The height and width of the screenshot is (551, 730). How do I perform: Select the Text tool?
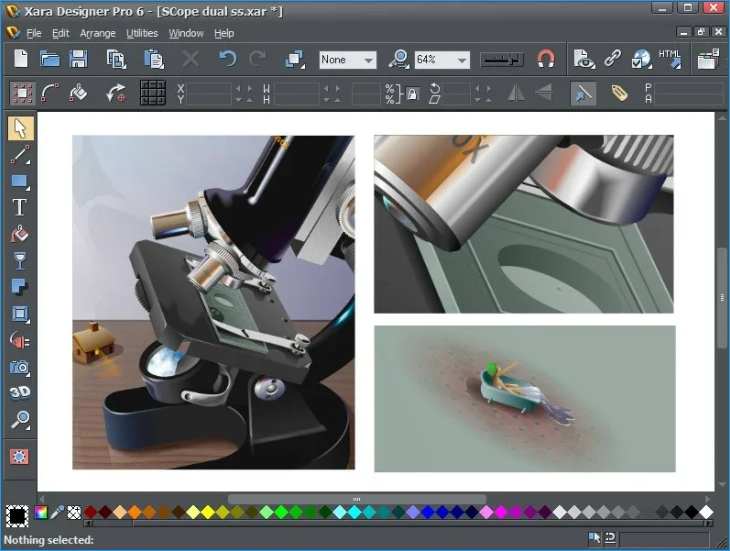(x=20, y=208)
